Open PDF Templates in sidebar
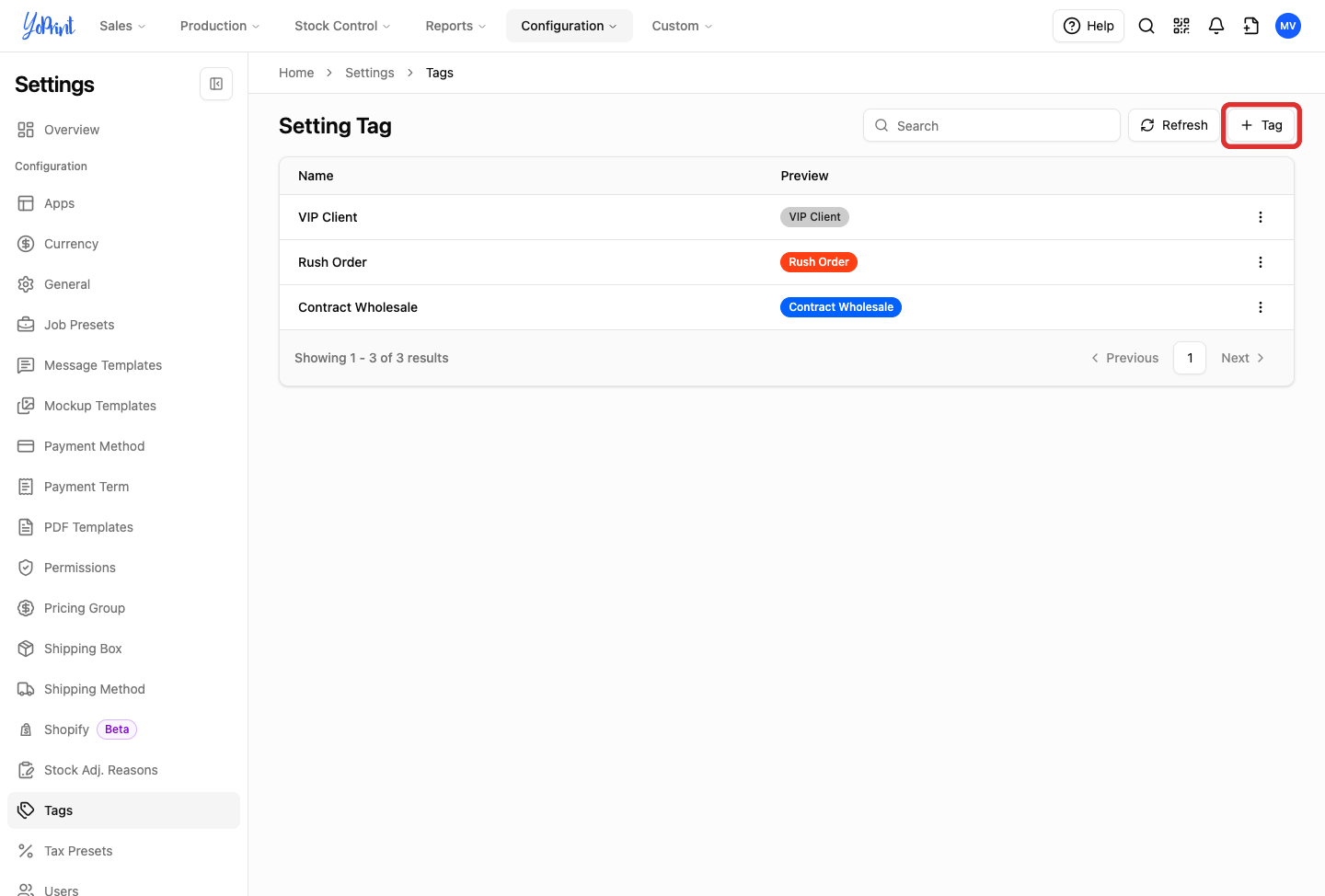 click(123, 527)
